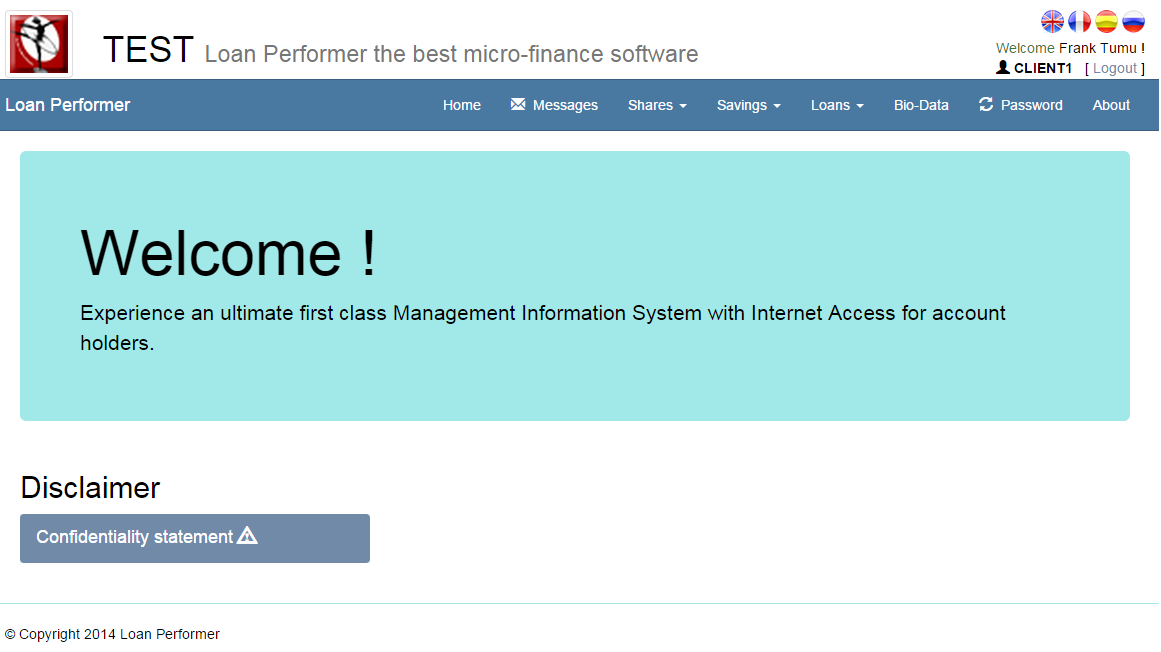The height and width of the screenshot is (652, 1161).
Task: Switch language to English via UK flag
Action: (1052, 21)
